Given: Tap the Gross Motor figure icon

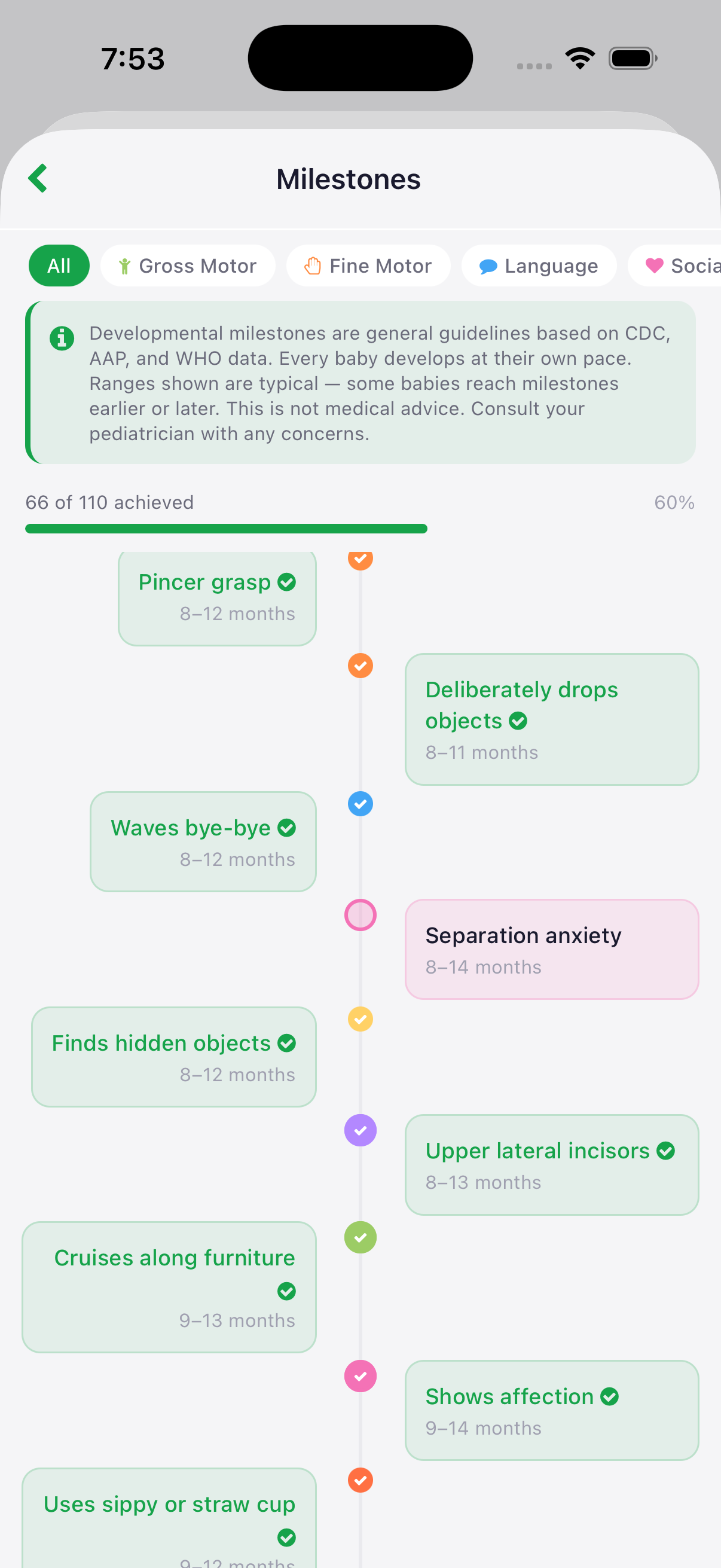Looking at the screenshot, I should [125, 266].
